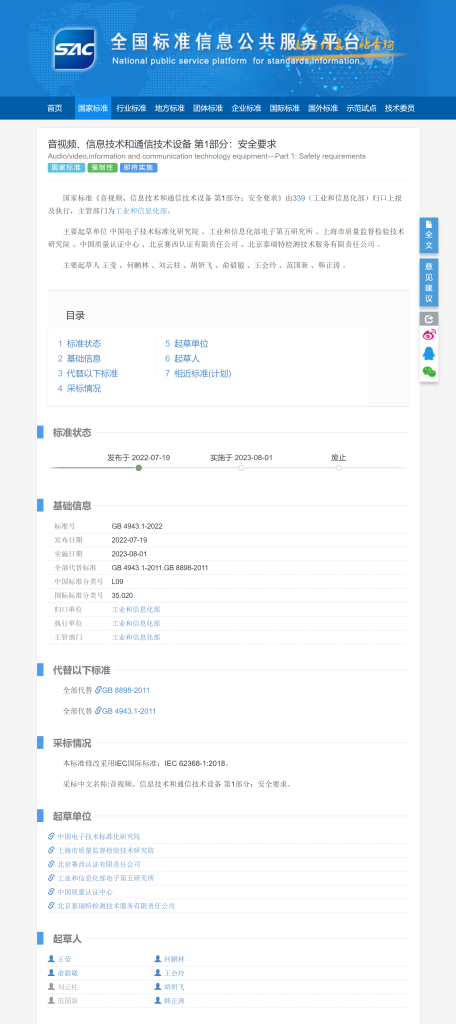This screenshot has width=456, height=1024.
Task: Click person icon next to 韩正涛
Action: pos(157,1000)
